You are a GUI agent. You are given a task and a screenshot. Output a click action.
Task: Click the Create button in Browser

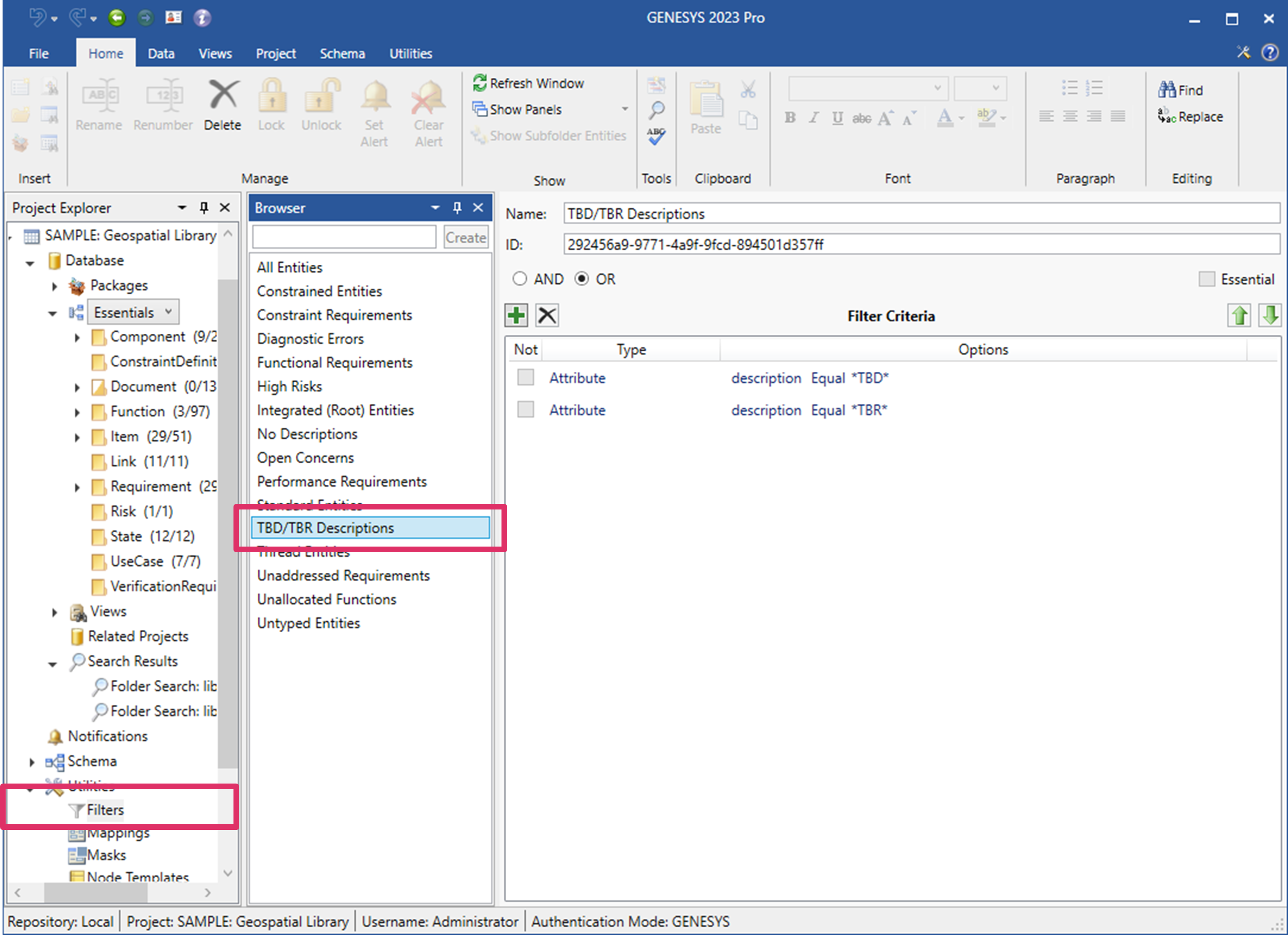coord(466,237)
